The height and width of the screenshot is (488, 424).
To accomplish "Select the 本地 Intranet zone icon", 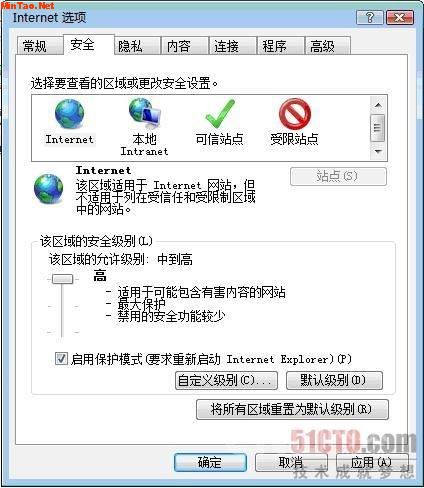I will (145, 114).
